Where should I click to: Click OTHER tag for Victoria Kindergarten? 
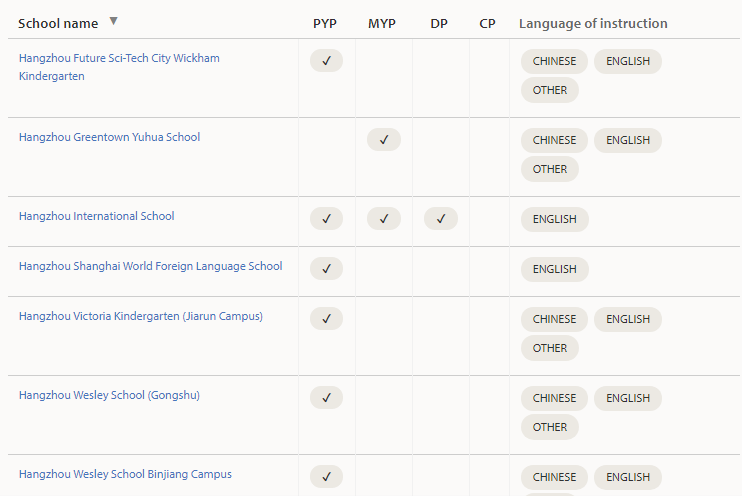(550, 348)
